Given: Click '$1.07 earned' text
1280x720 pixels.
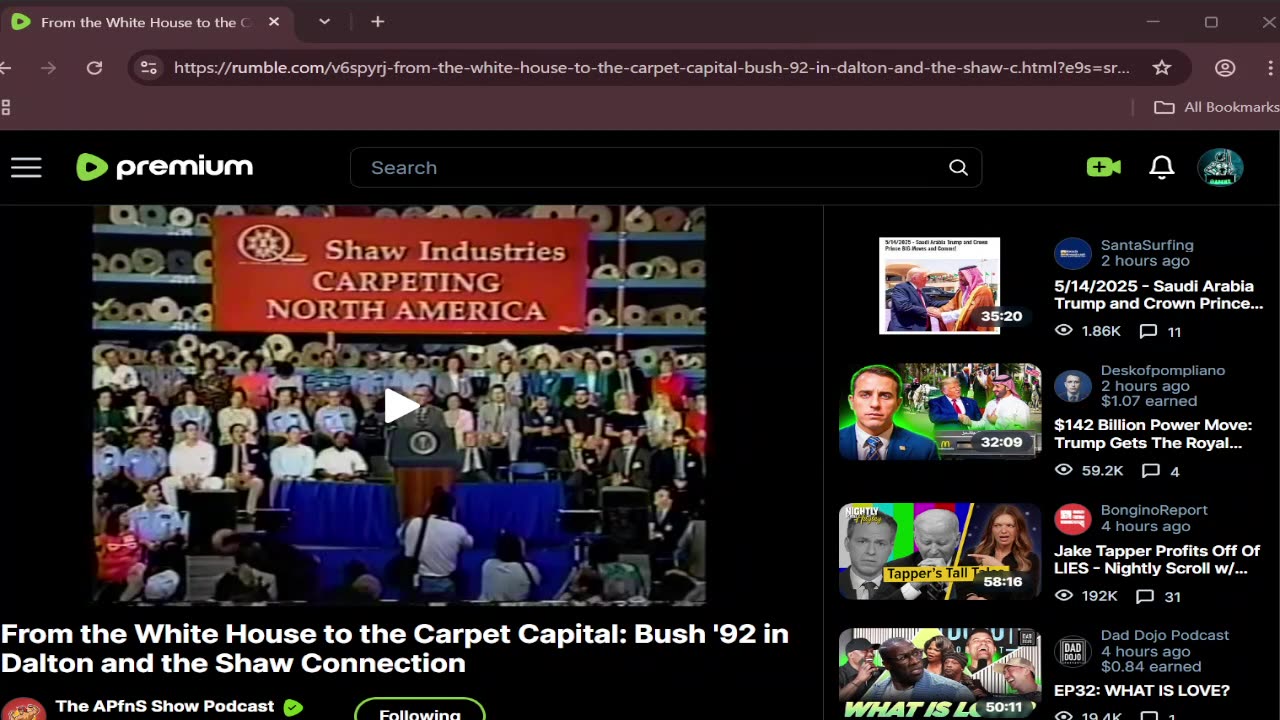Looking at the screenshot, I should click(1149, 401).
